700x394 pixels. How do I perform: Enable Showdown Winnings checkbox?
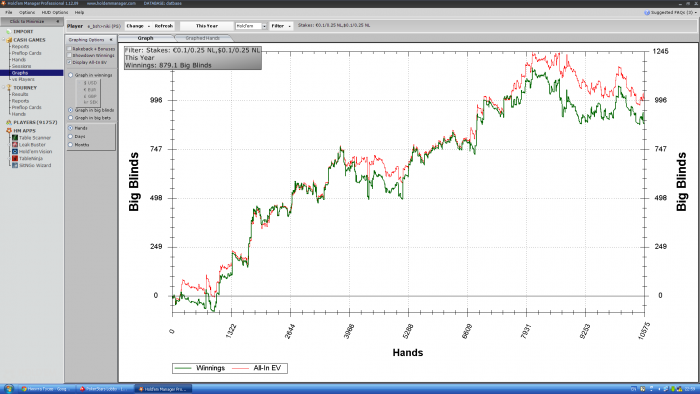[x=69, y=55]
